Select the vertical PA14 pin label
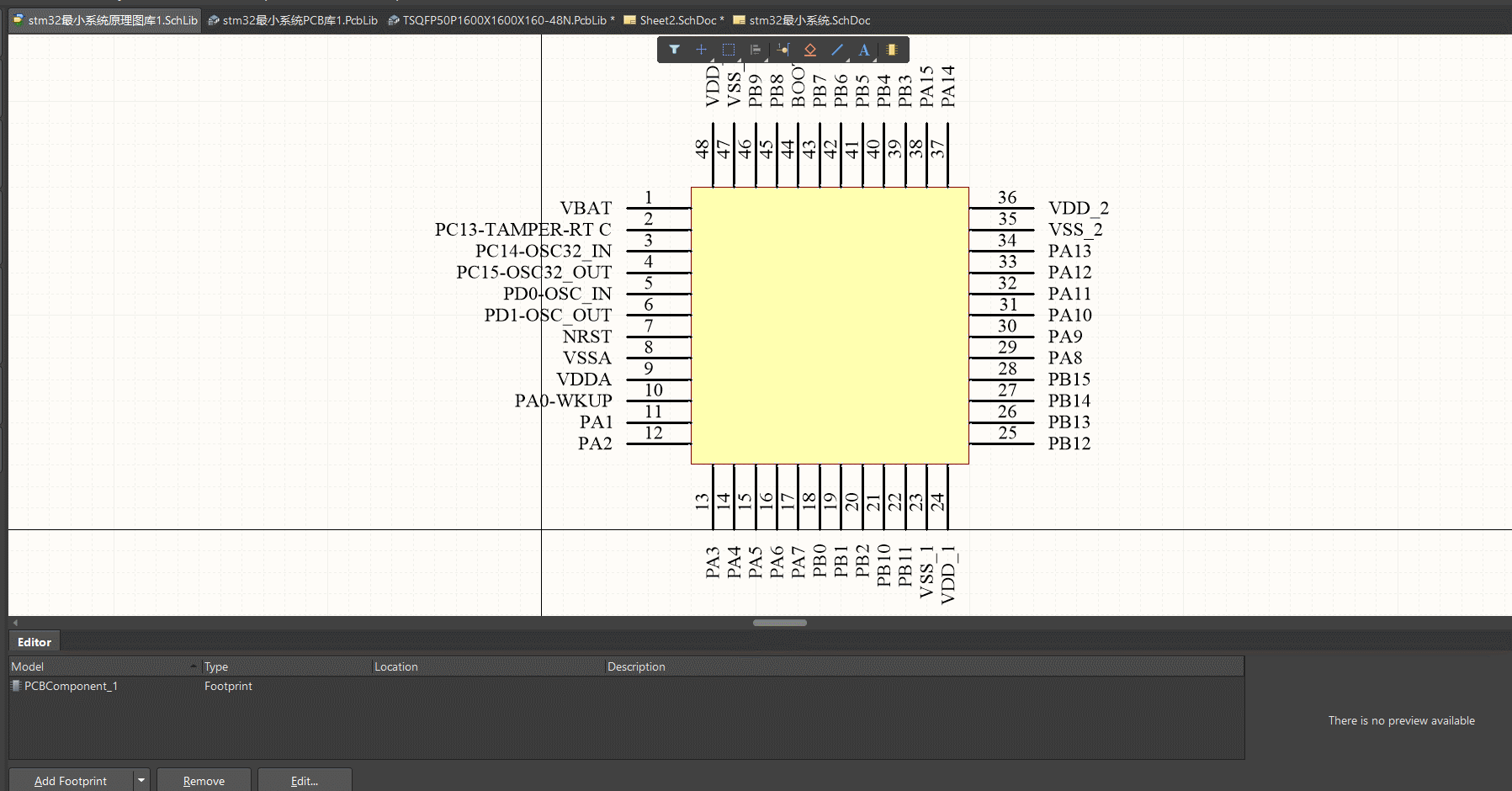Image resolution: width=1512 pixels, height=791 pixels. tap(948, 87)
